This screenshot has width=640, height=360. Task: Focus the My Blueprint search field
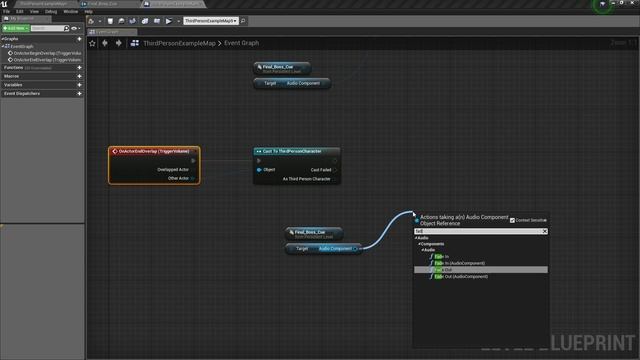(x=47, y=28)
